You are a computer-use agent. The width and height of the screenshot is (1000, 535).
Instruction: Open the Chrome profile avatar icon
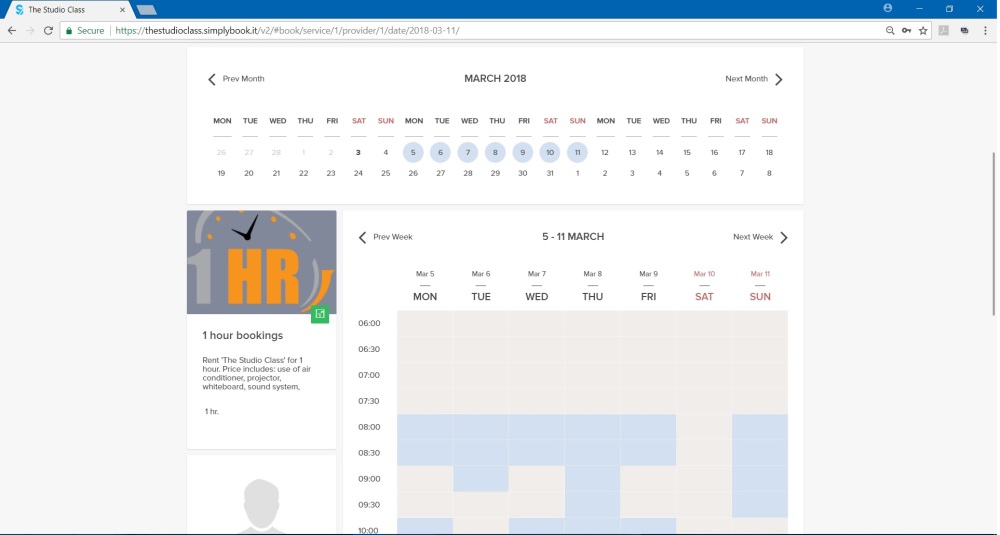pos(888,8)
